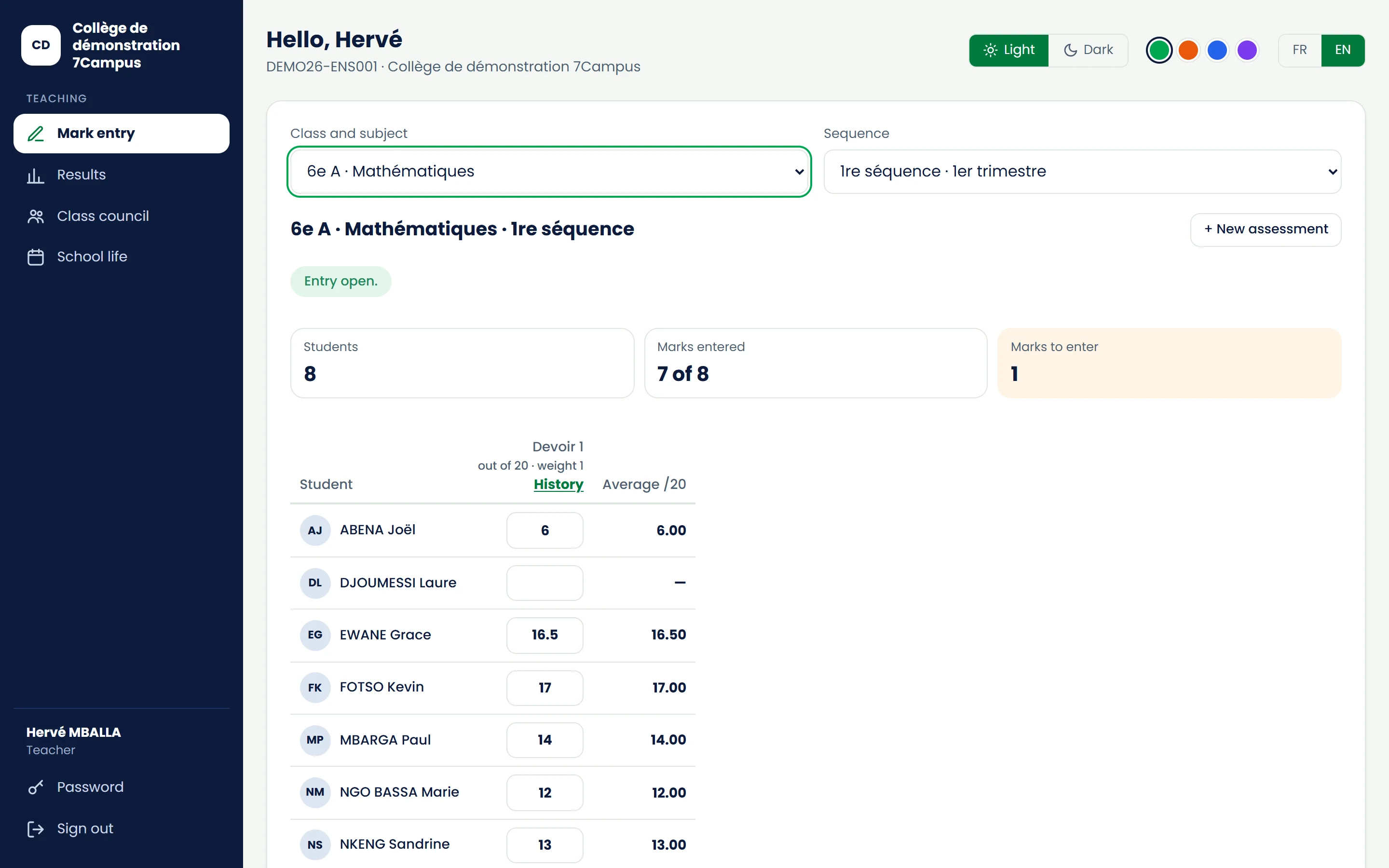Click the New assessment button
This screenshot has height=868, width=1389.
(x=1266, y=229)
